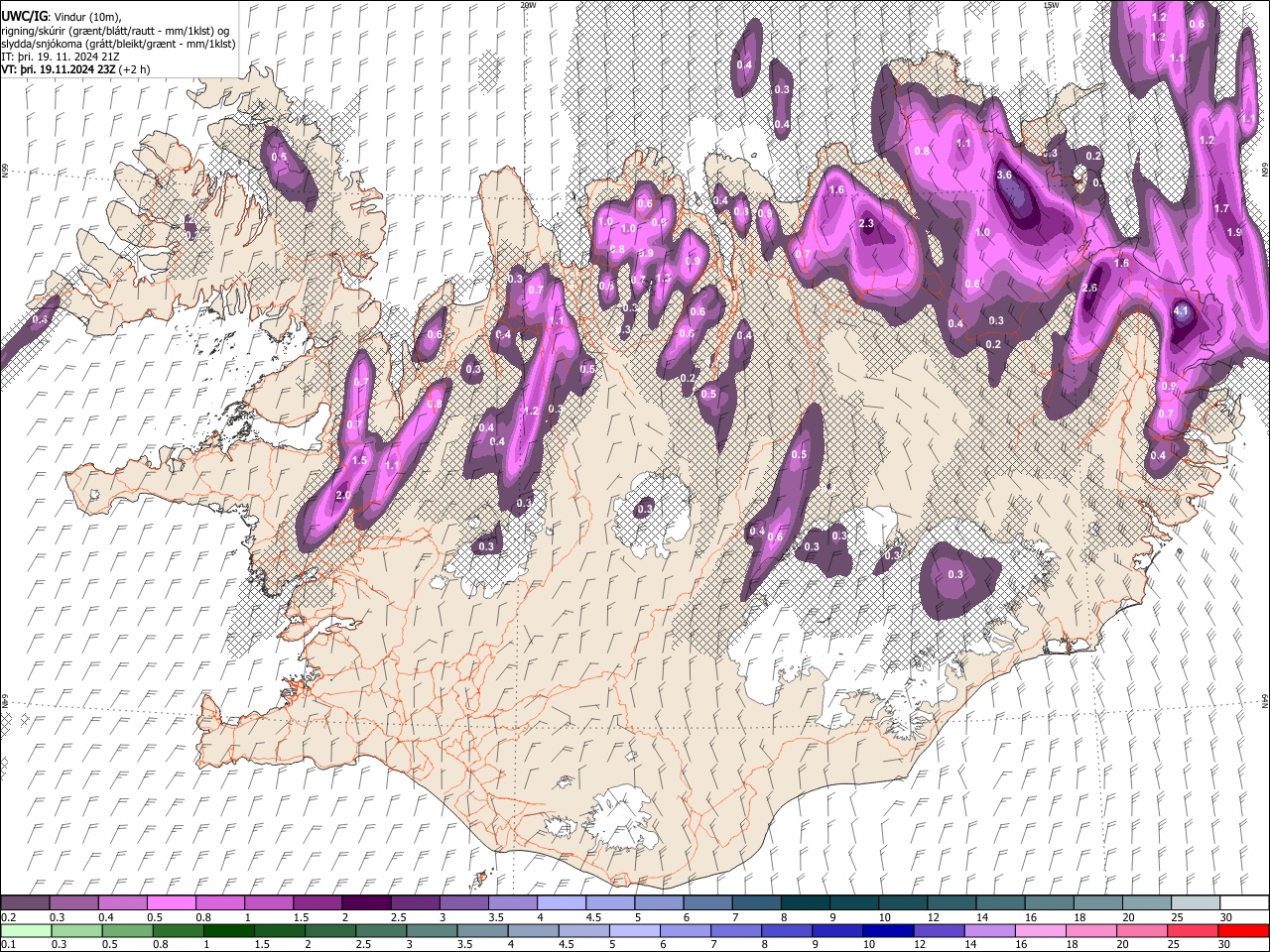This screenshot has width=1270, height=952.
Task: Click the lower legend label 0.1
Action: pos(8,944)
